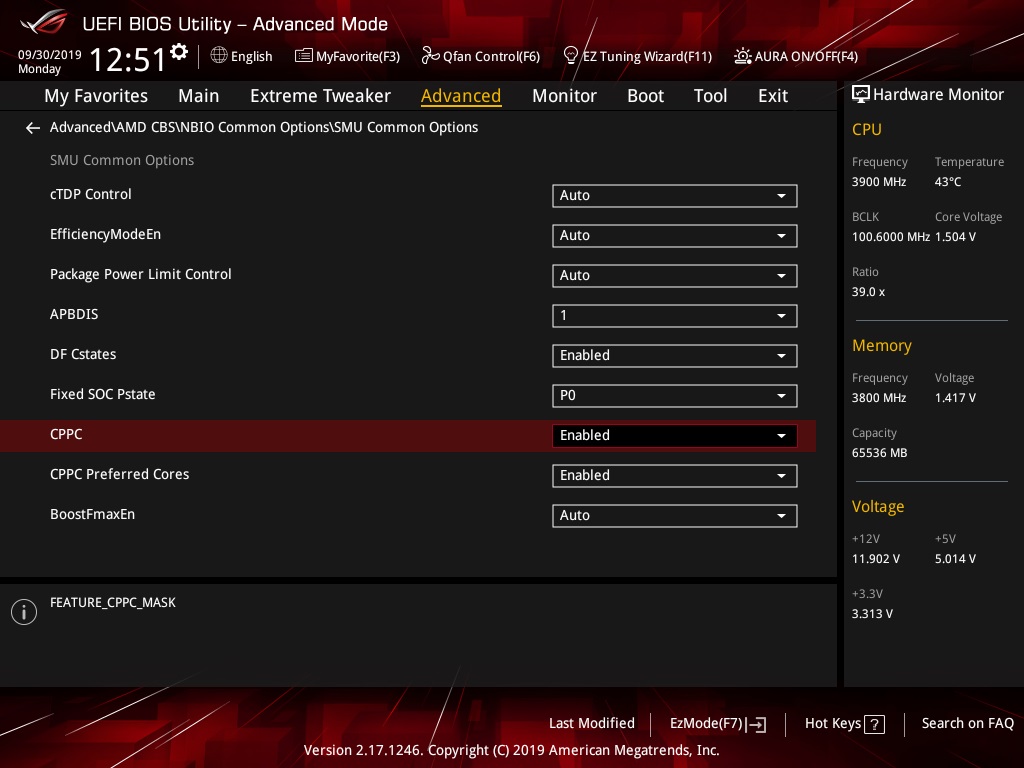Viewport: 1024px width, 768px height.
Task: Expand Package Power Limit Control dropdown
Action: pyautogui.click(x=675, y=276)
